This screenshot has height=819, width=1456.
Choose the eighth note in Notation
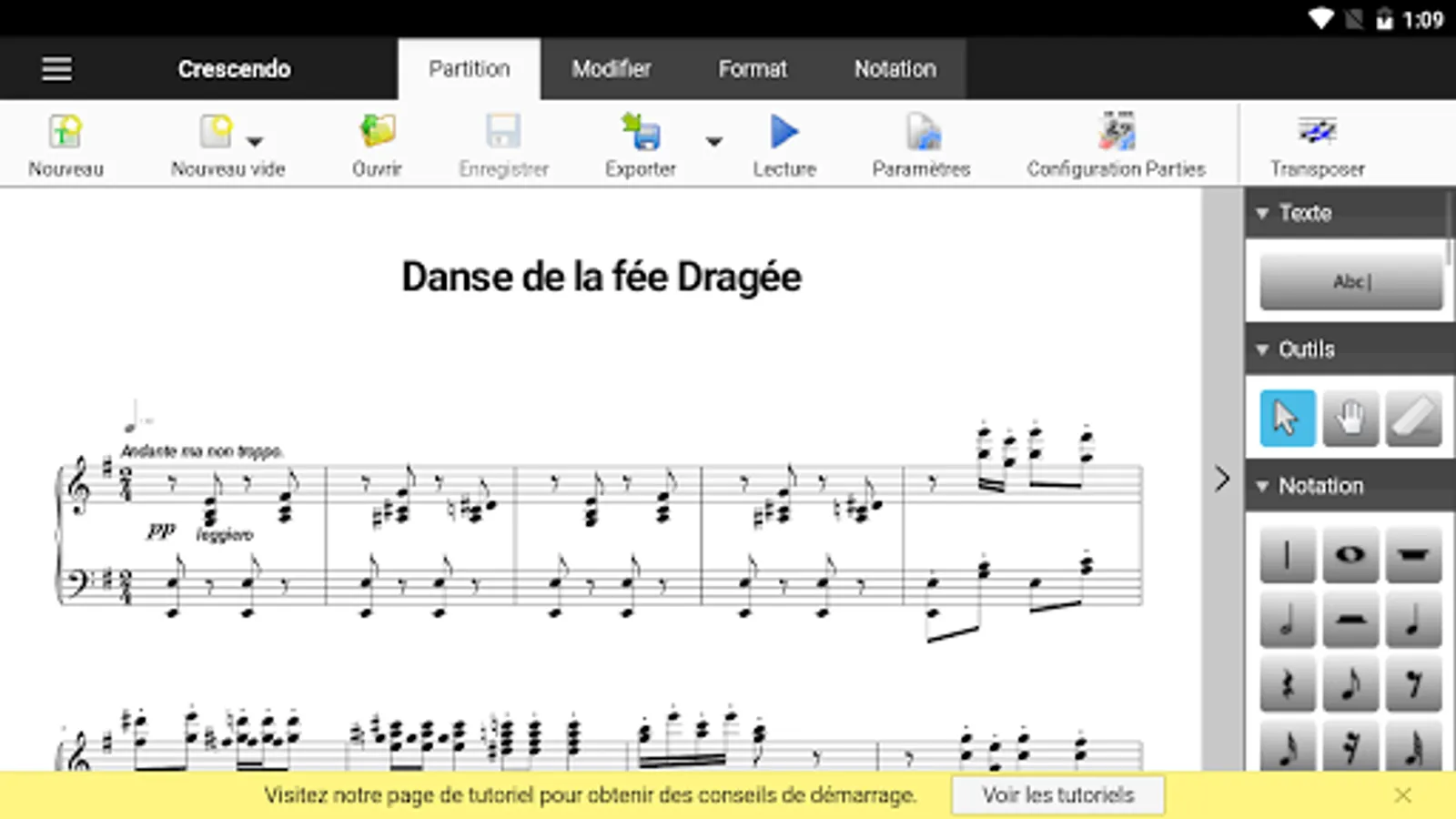[1350, 684]
